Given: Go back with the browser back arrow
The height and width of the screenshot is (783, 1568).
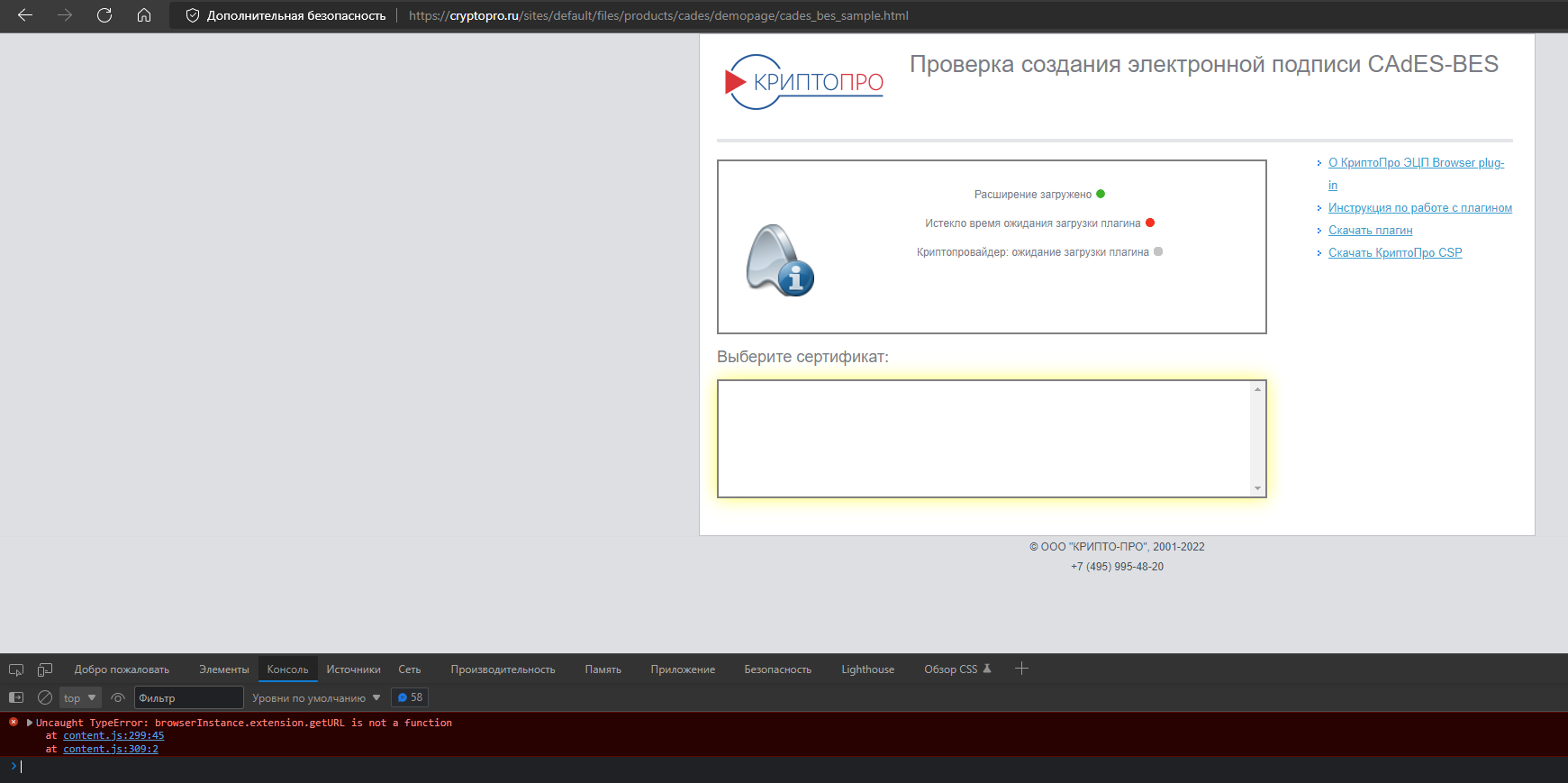Looking at the screenshot, I should click(25, 15).
